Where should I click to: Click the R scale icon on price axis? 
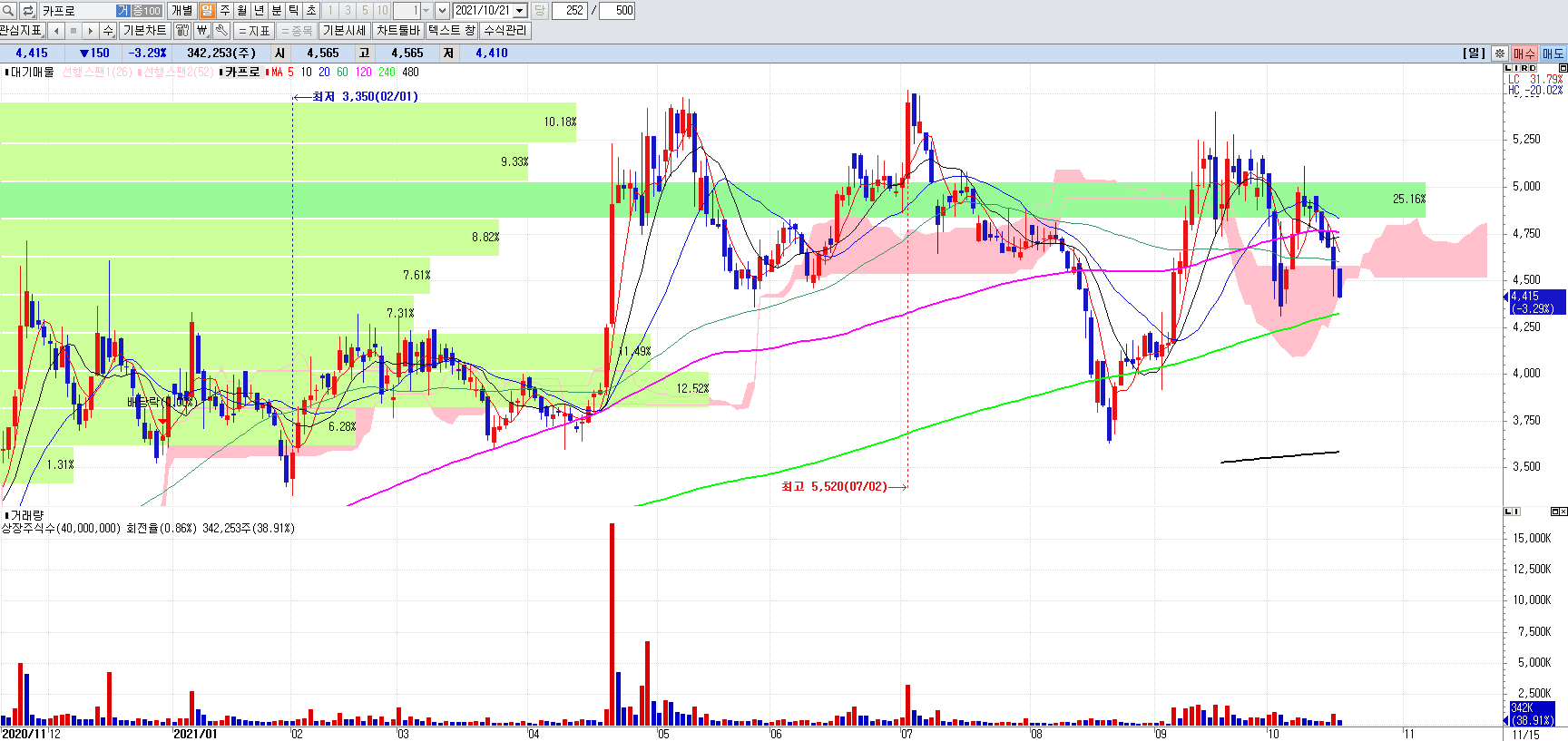[1523, 68]
